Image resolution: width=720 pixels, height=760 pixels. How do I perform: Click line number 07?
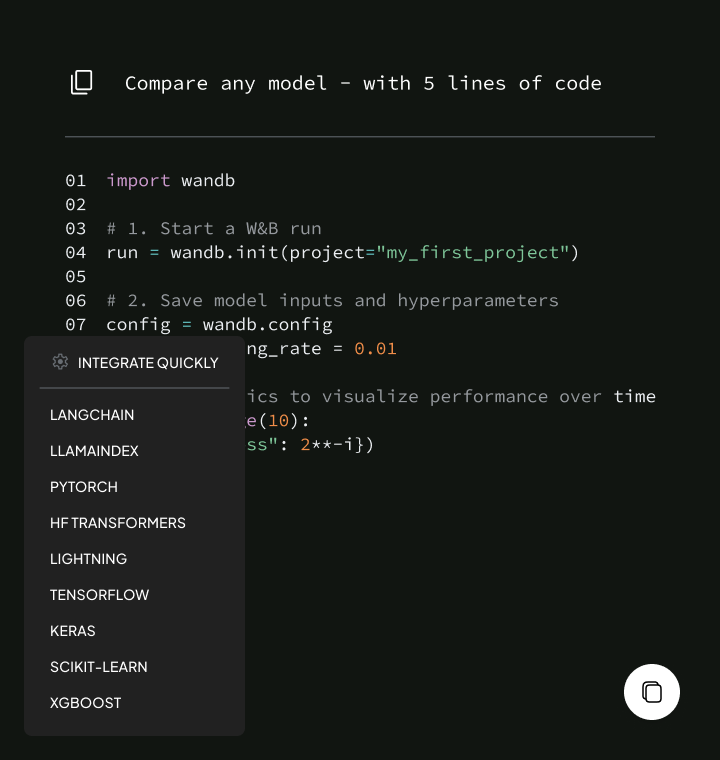pos(76,325)
